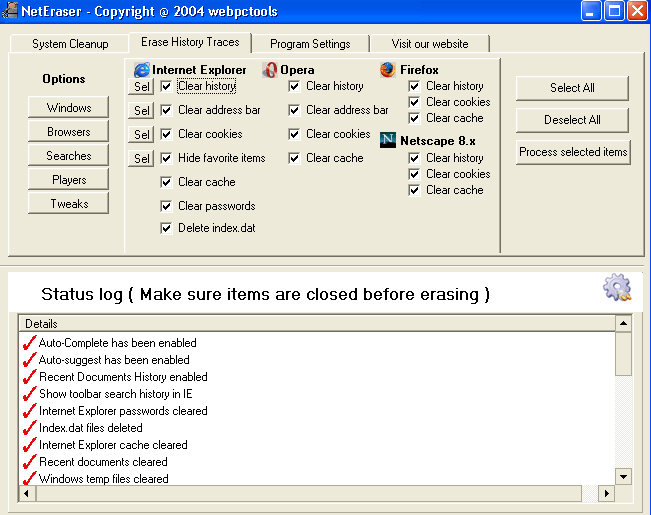Toggle Netscape Clear history checkbox
Screen dimensions: 651x515
pyautogui.click(x=414, y=158)
